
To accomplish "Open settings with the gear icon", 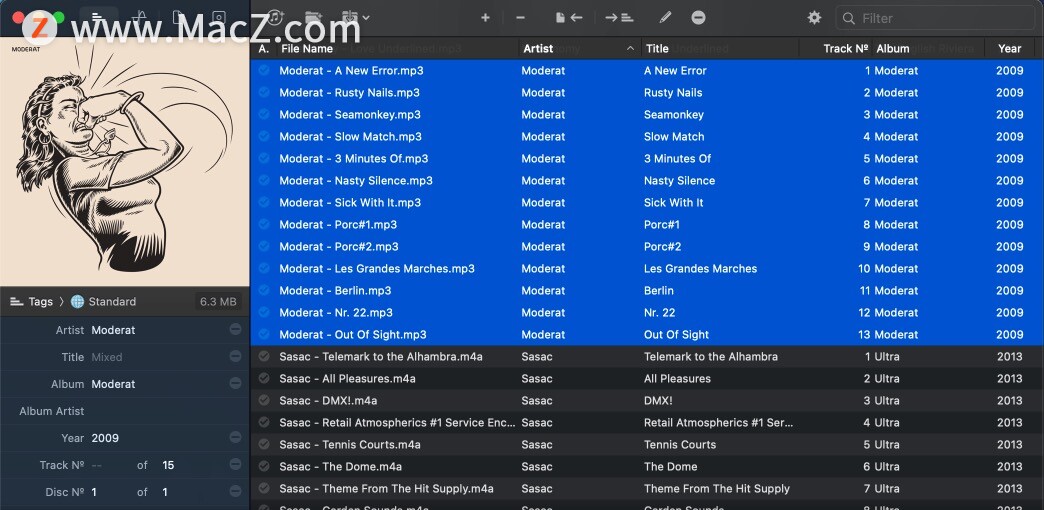I will pos(814,18).
